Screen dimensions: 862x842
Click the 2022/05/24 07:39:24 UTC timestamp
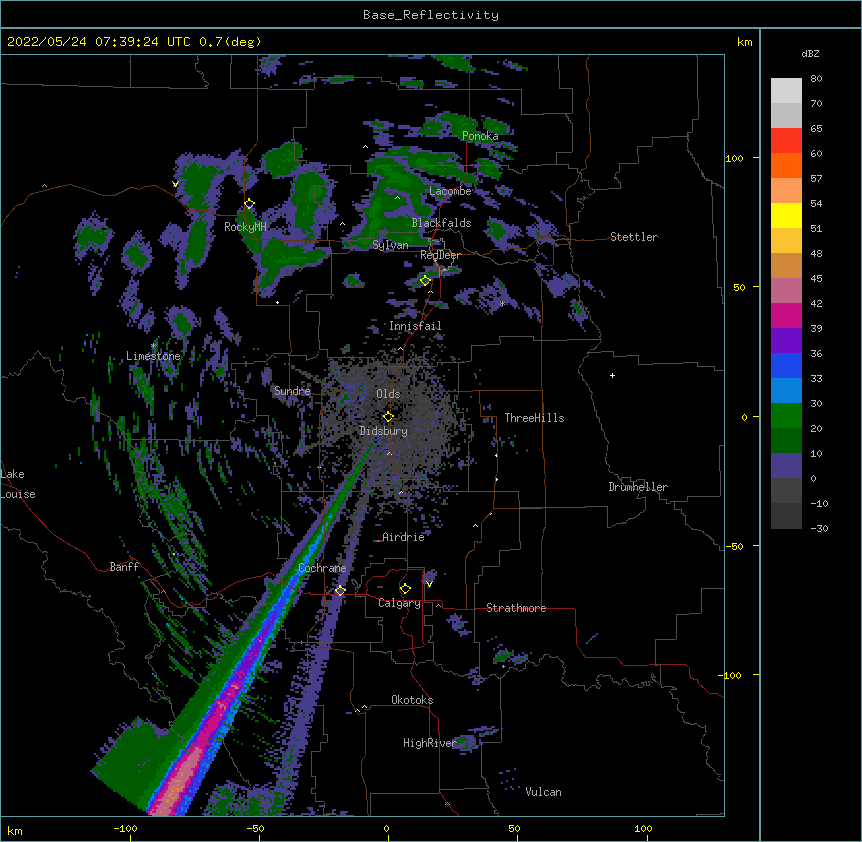click(99, 42)
